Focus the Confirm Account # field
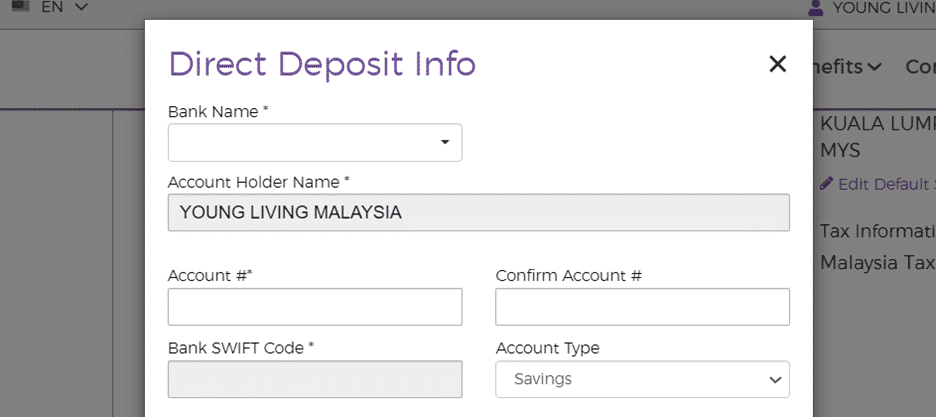This screenshot has height=417, width=936. point(642,307)
